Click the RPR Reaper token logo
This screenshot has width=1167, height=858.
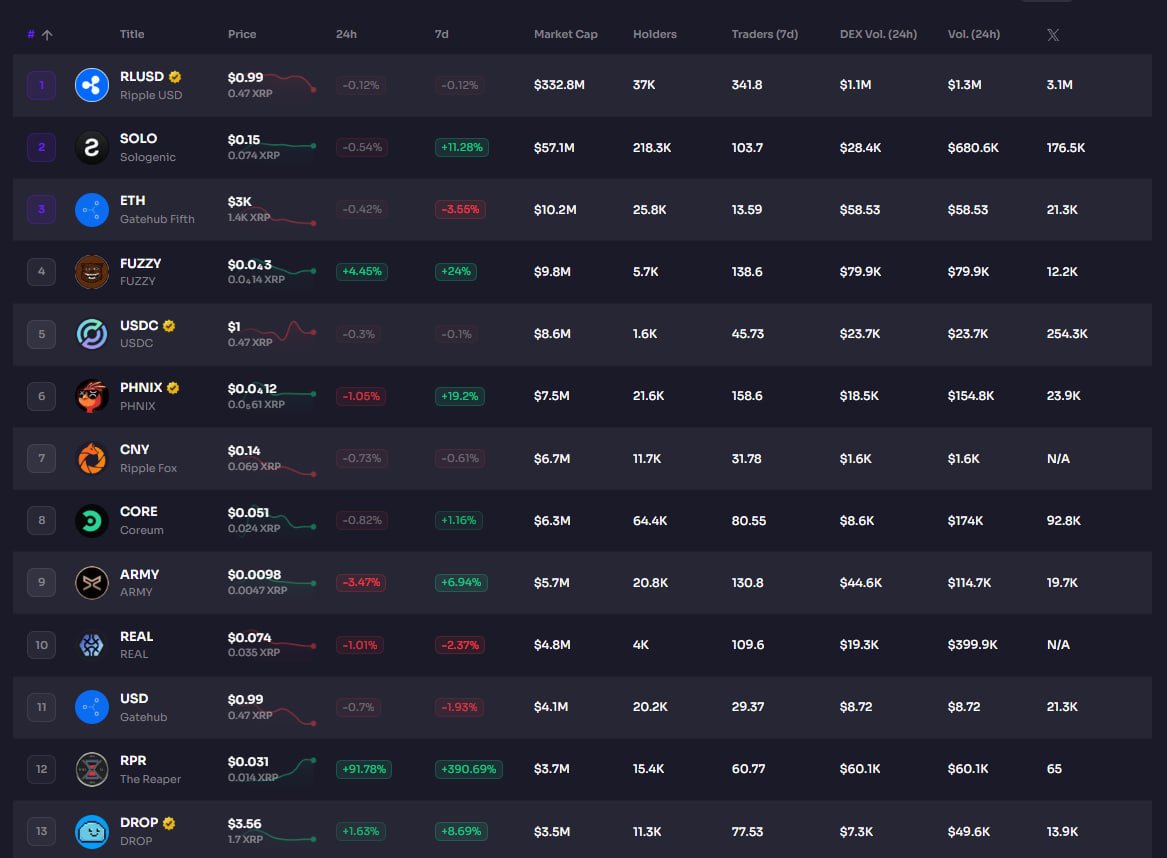(x=92, y=769)
